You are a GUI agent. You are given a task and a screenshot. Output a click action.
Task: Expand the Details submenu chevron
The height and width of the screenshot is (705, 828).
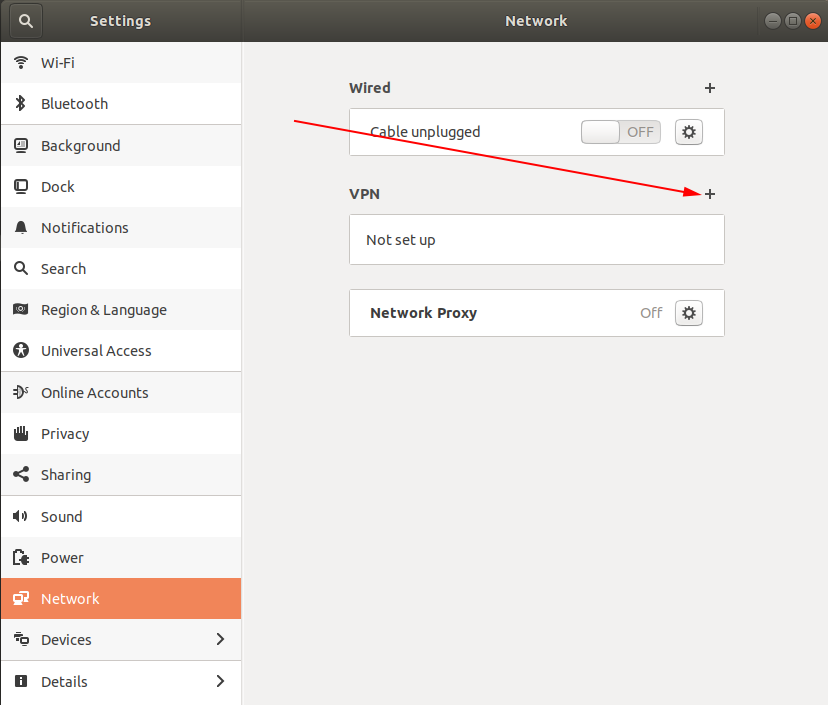click(221, 682)
